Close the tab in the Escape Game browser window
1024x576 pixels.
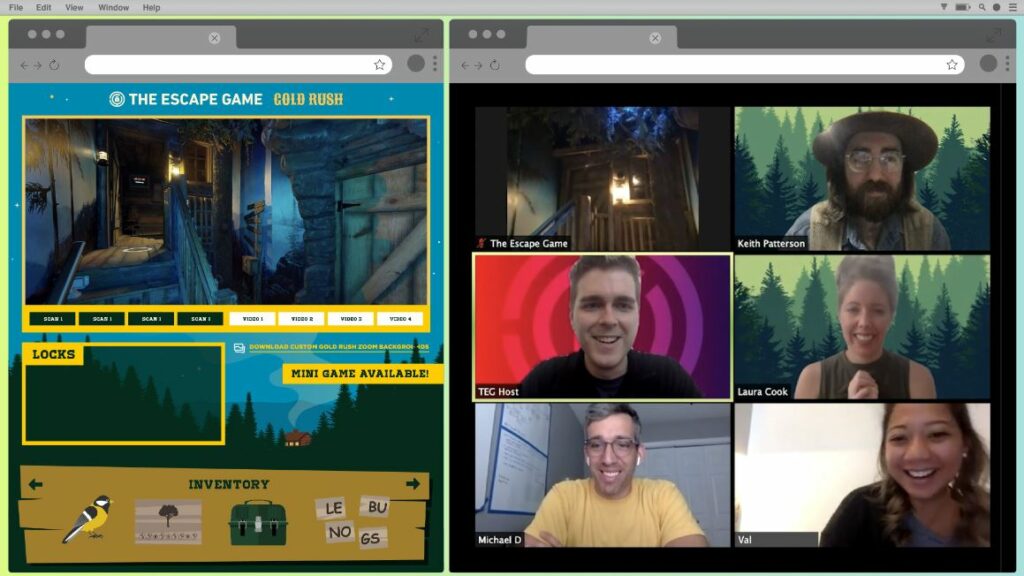pos(214,38)
